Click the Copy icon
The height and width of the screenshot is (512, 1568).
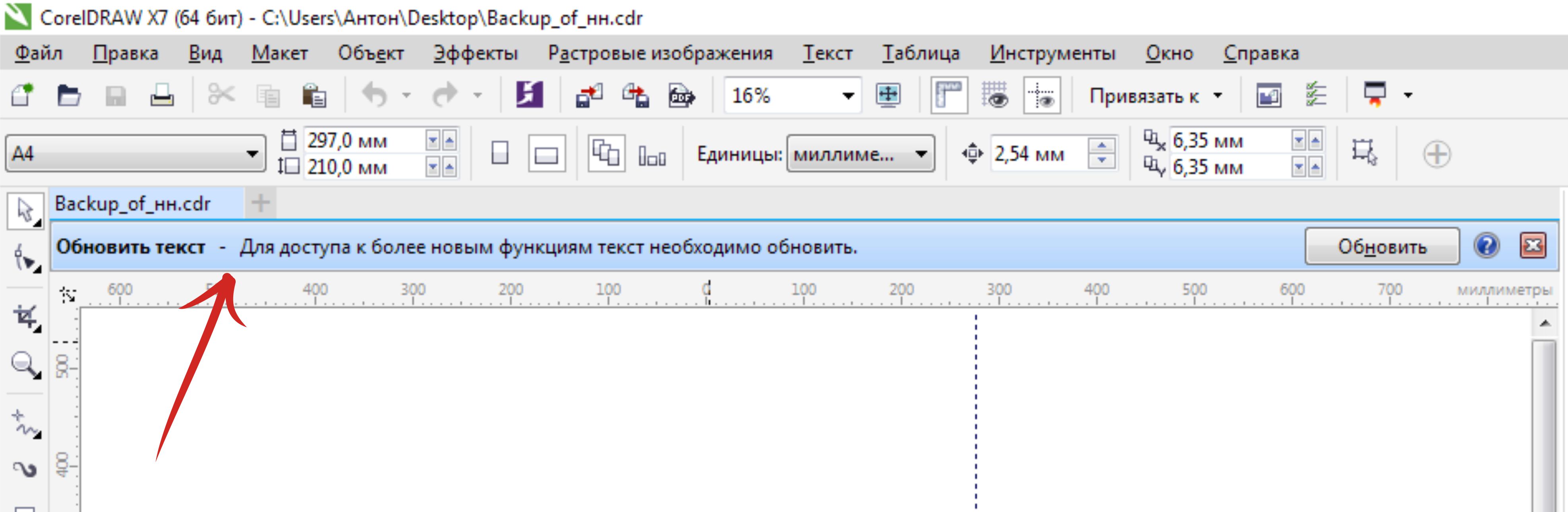(x=268, y=96)
